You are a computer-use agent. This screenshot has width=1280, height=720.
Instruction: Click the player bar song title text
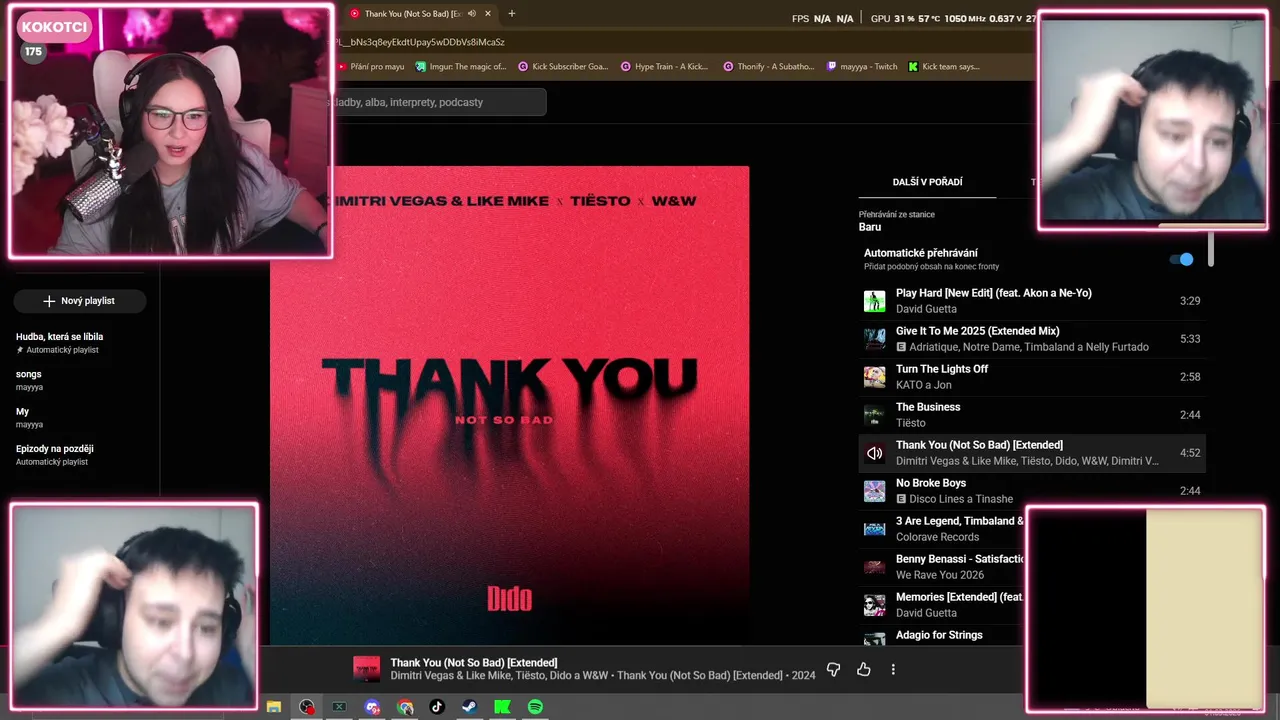[474, 663]
